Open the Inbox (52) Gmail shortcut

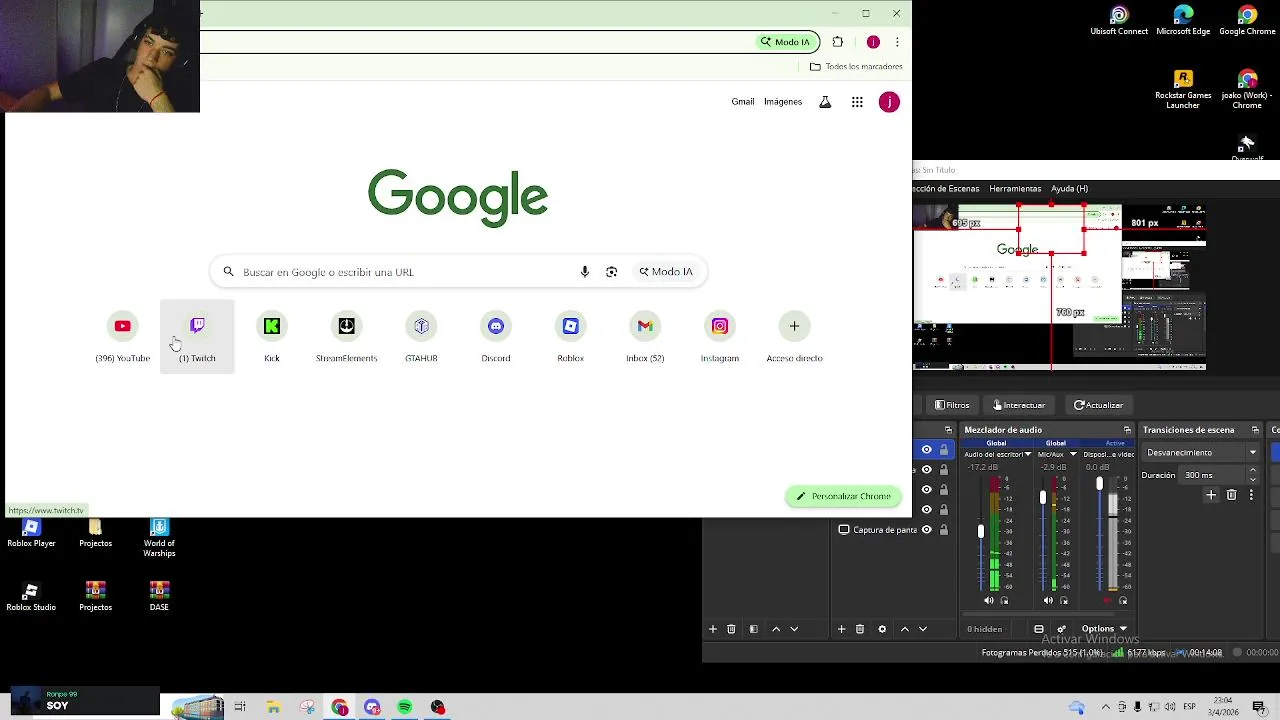645,337
